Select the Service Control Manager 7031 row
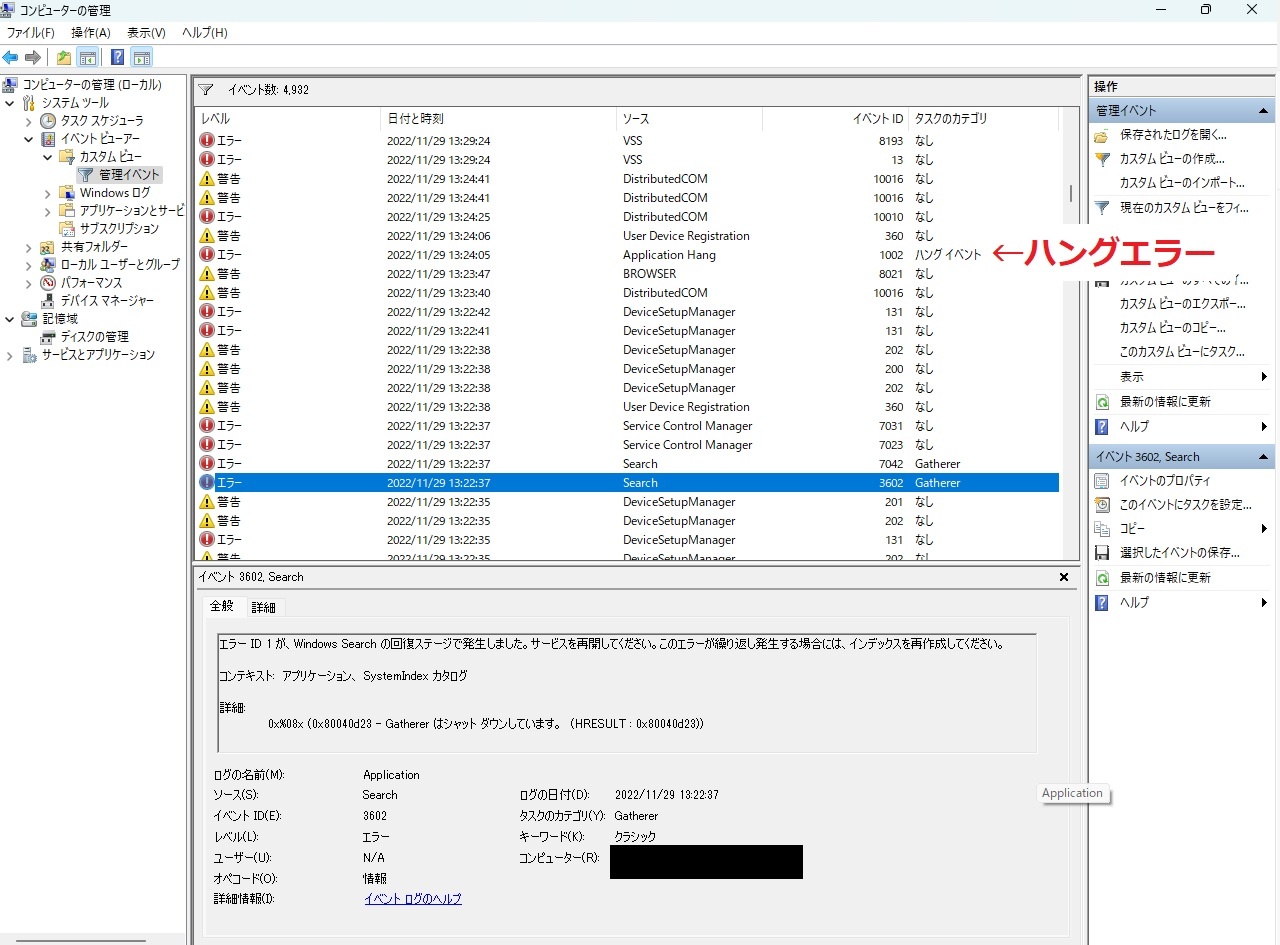This screenshot has width=1280, height=945. 628,426
